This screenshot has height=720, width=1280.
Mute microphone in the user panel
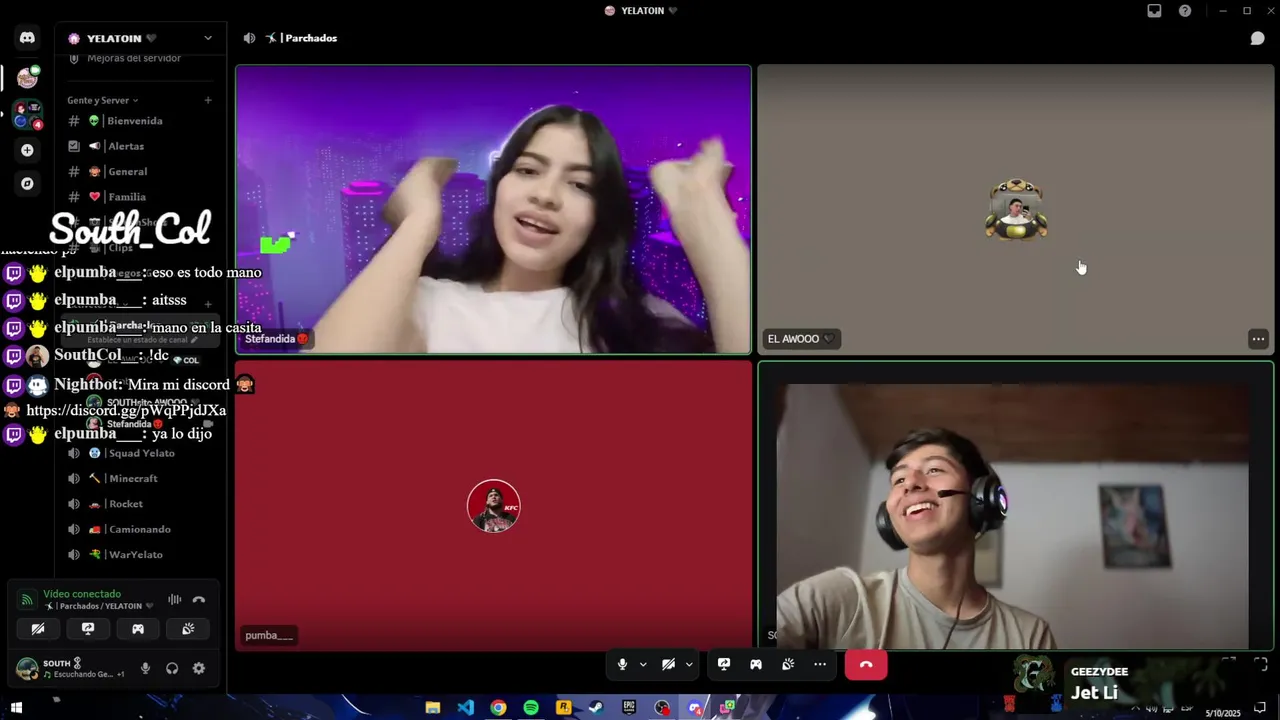(x=145, y=668)
